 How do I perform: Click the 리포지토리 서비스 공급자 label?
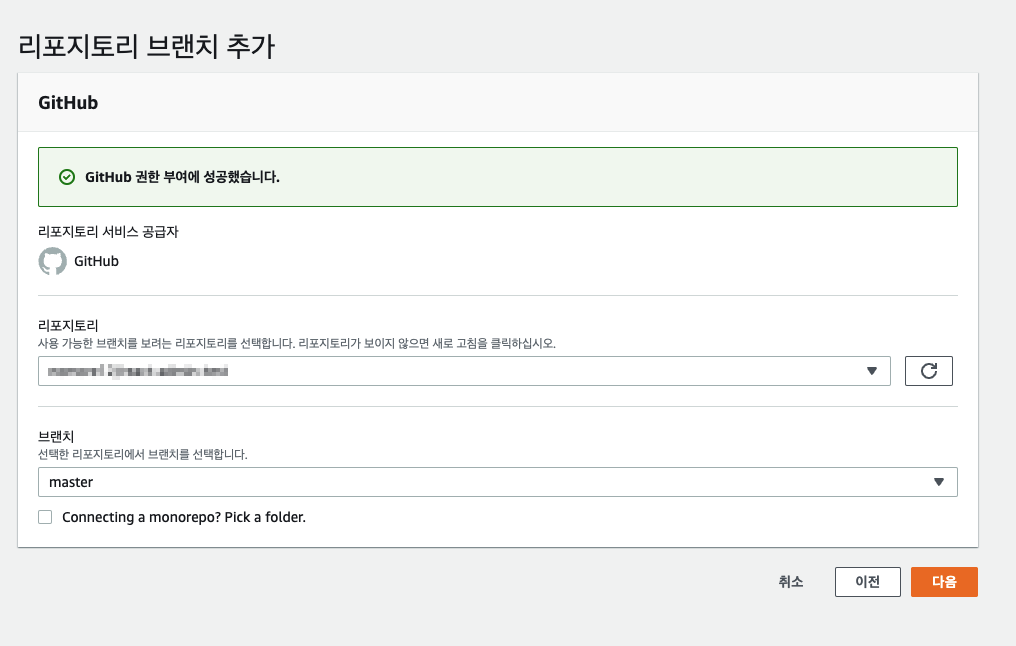coord(108,231)
